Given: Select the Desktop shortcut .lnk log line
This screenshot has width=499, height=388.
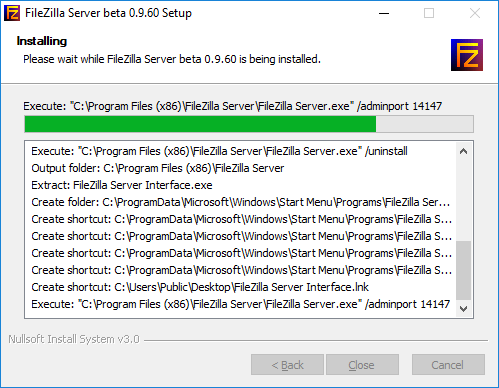Looking at the screenshot, I should tap(200, 287).
